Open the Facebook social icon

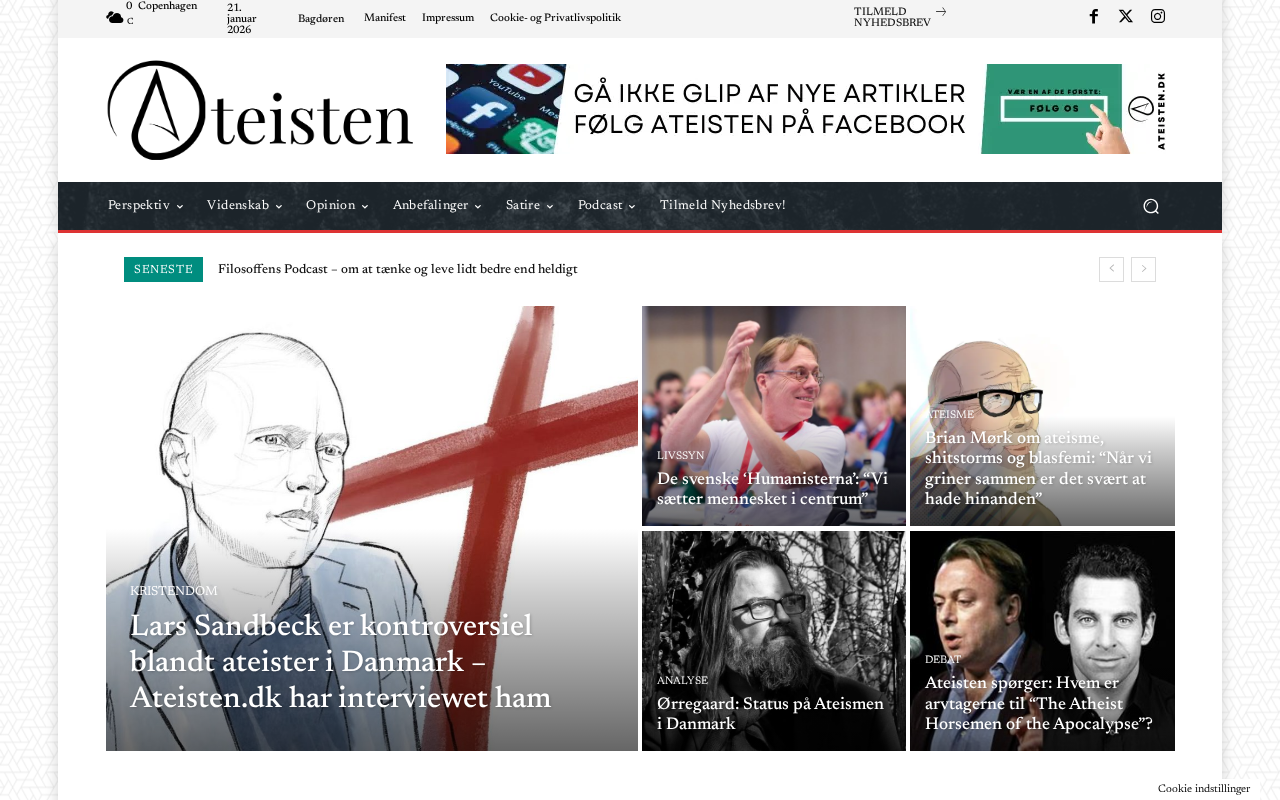click(1093, 16)
